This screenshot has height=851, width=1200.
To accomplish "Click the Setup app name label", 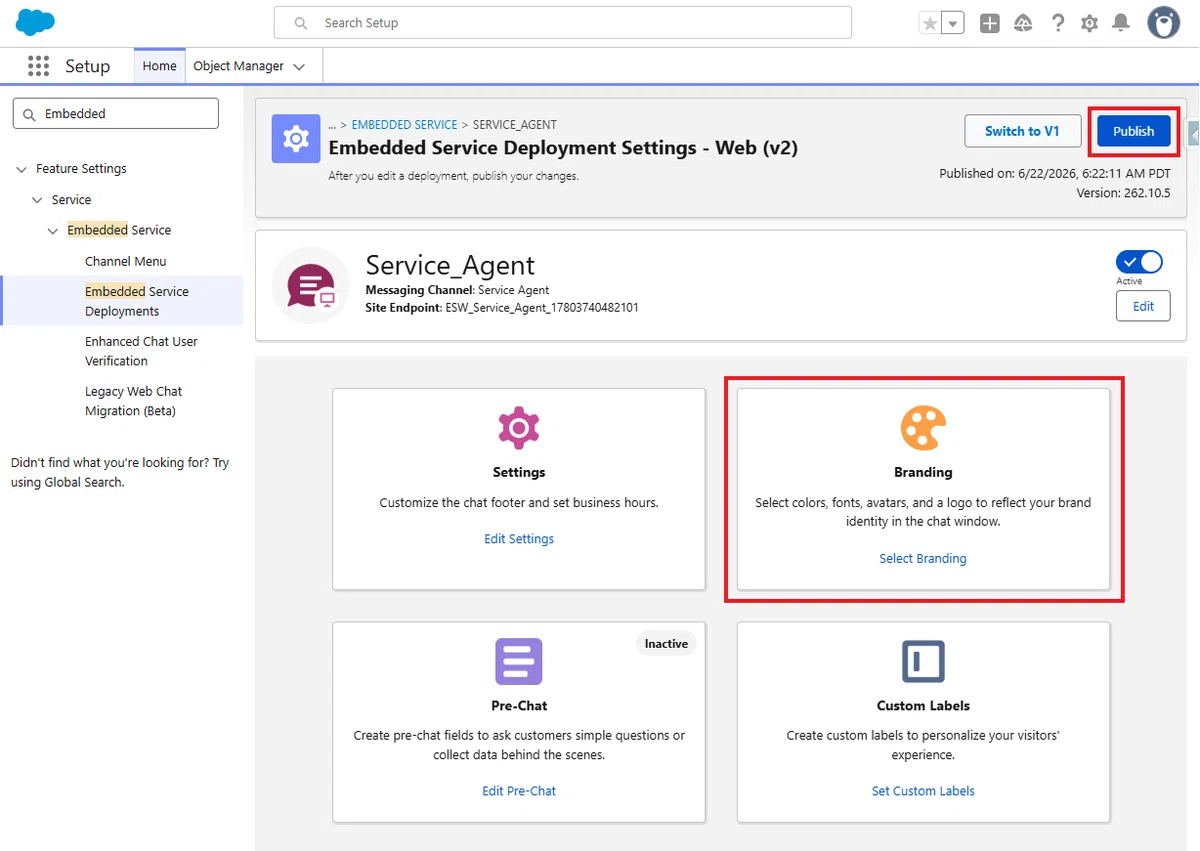I will 87,66.
